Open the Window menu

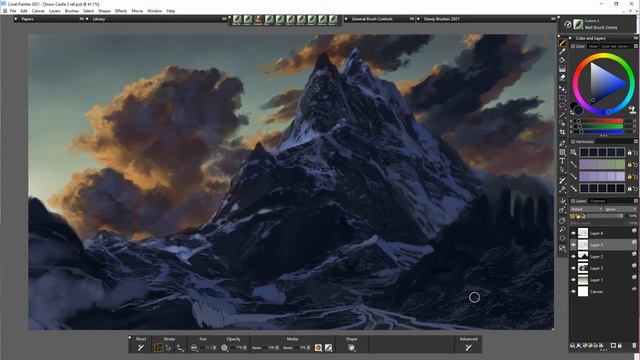click(154, 11)
